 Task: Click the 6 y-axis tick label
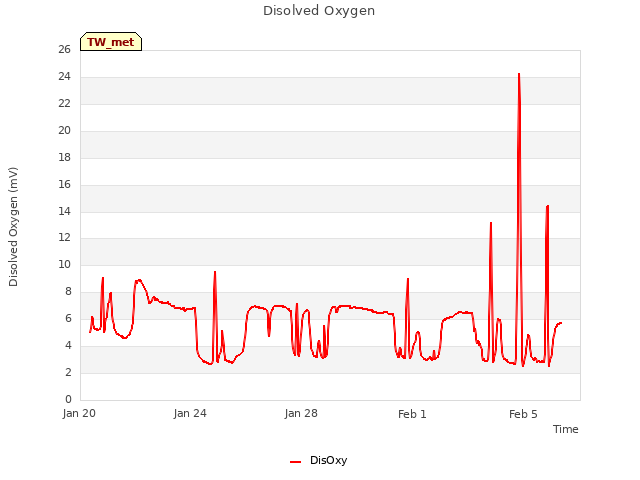[68, 318]
